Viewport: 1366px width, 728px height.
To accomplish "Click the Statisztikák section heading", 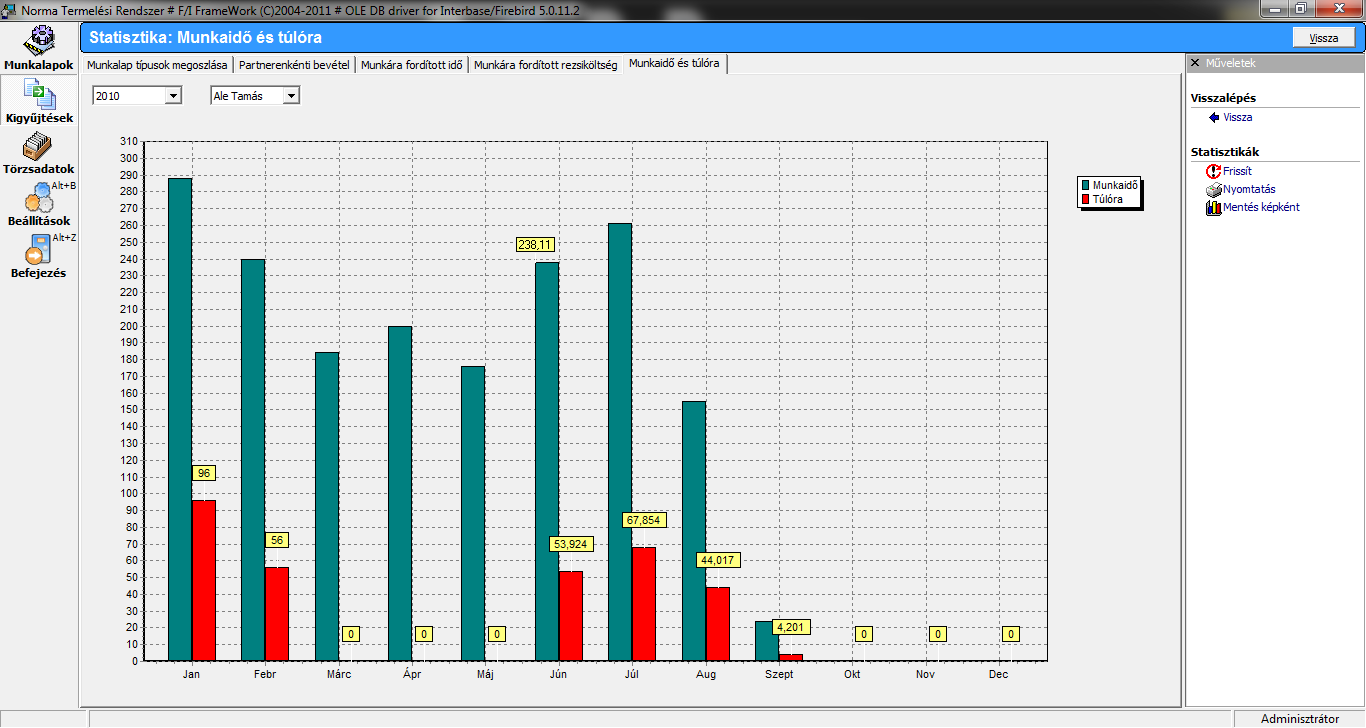I will tap(1225, 152).
